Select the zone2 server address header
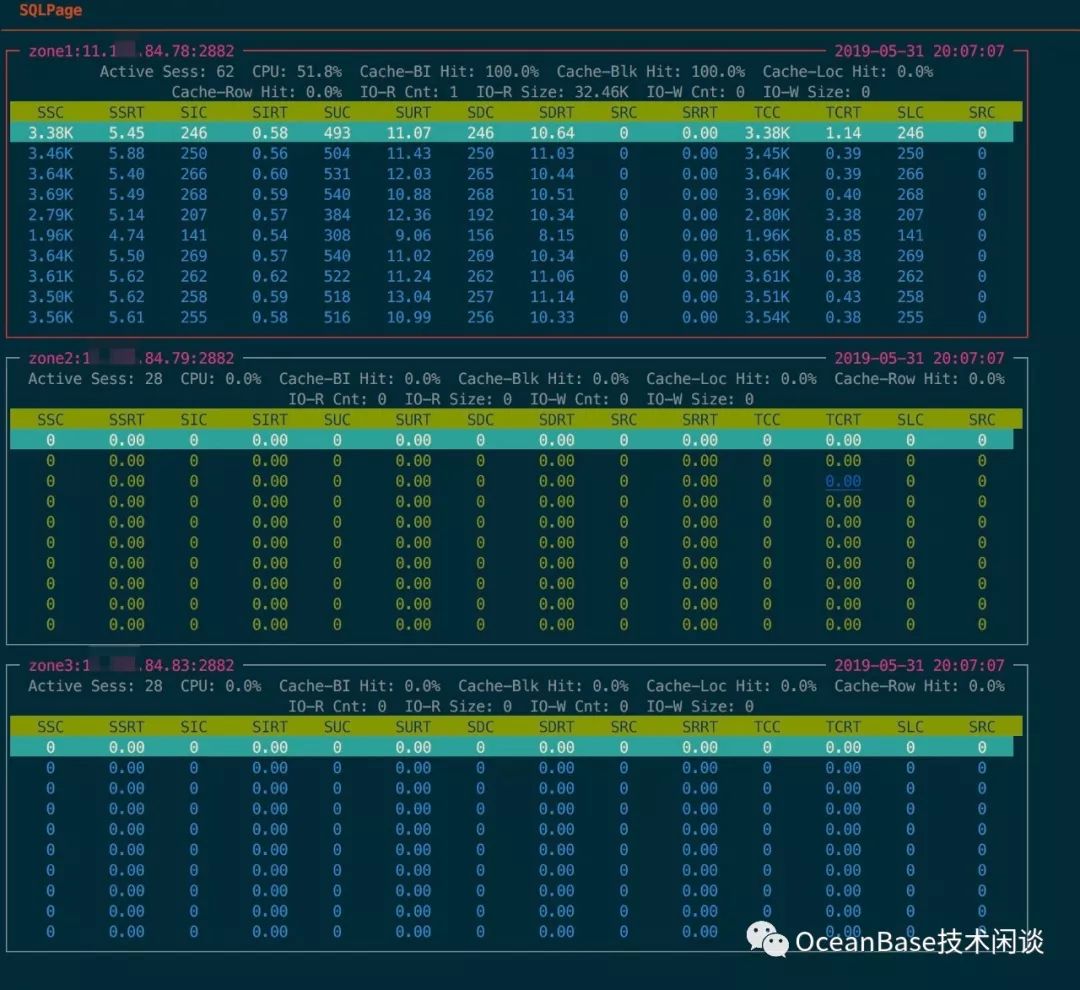Image resolution: width=1080 pixels, height=990 pixels. pos(131,358)
